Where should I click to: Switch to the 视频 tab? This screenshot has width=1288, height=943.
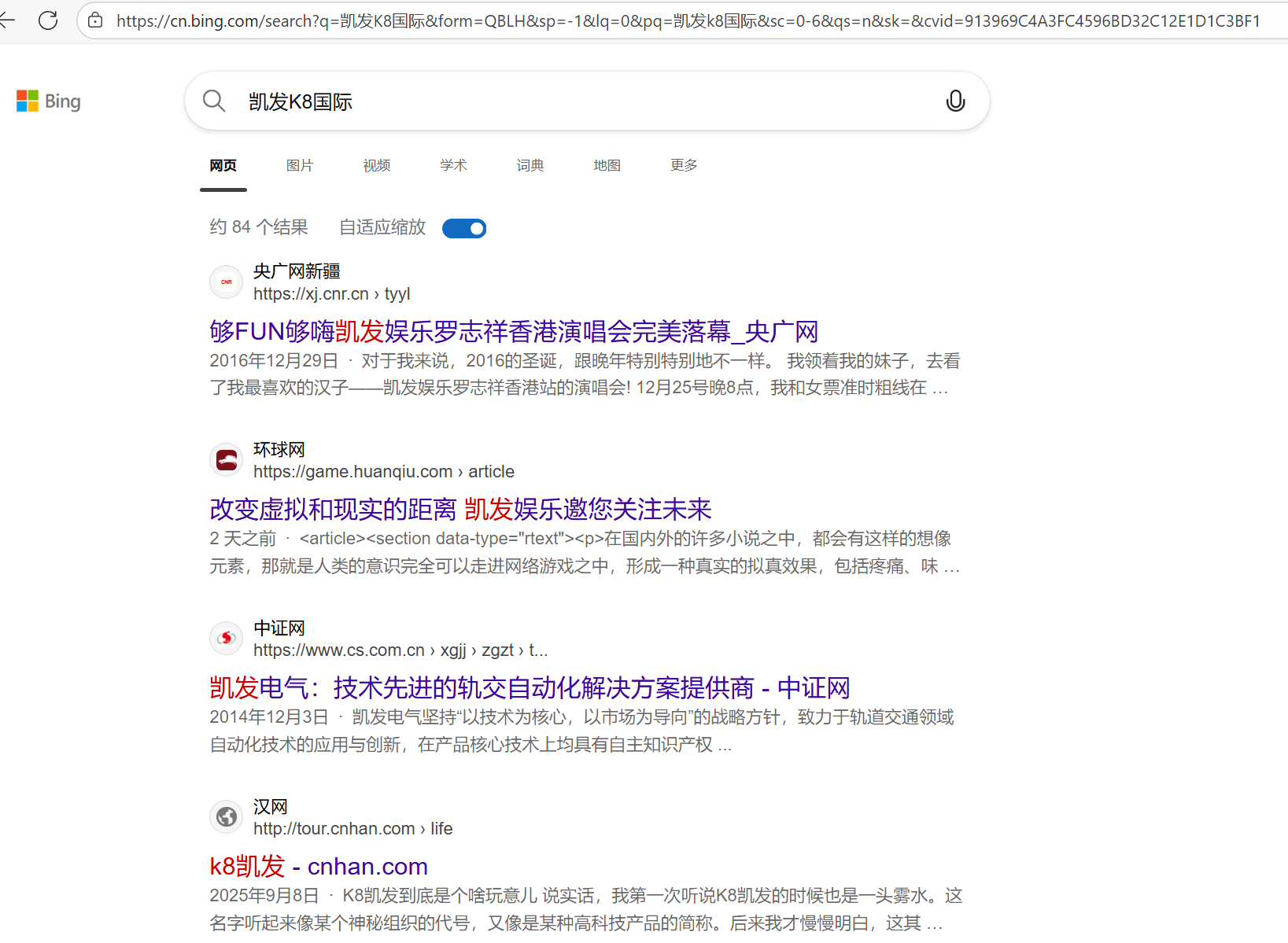377,165
